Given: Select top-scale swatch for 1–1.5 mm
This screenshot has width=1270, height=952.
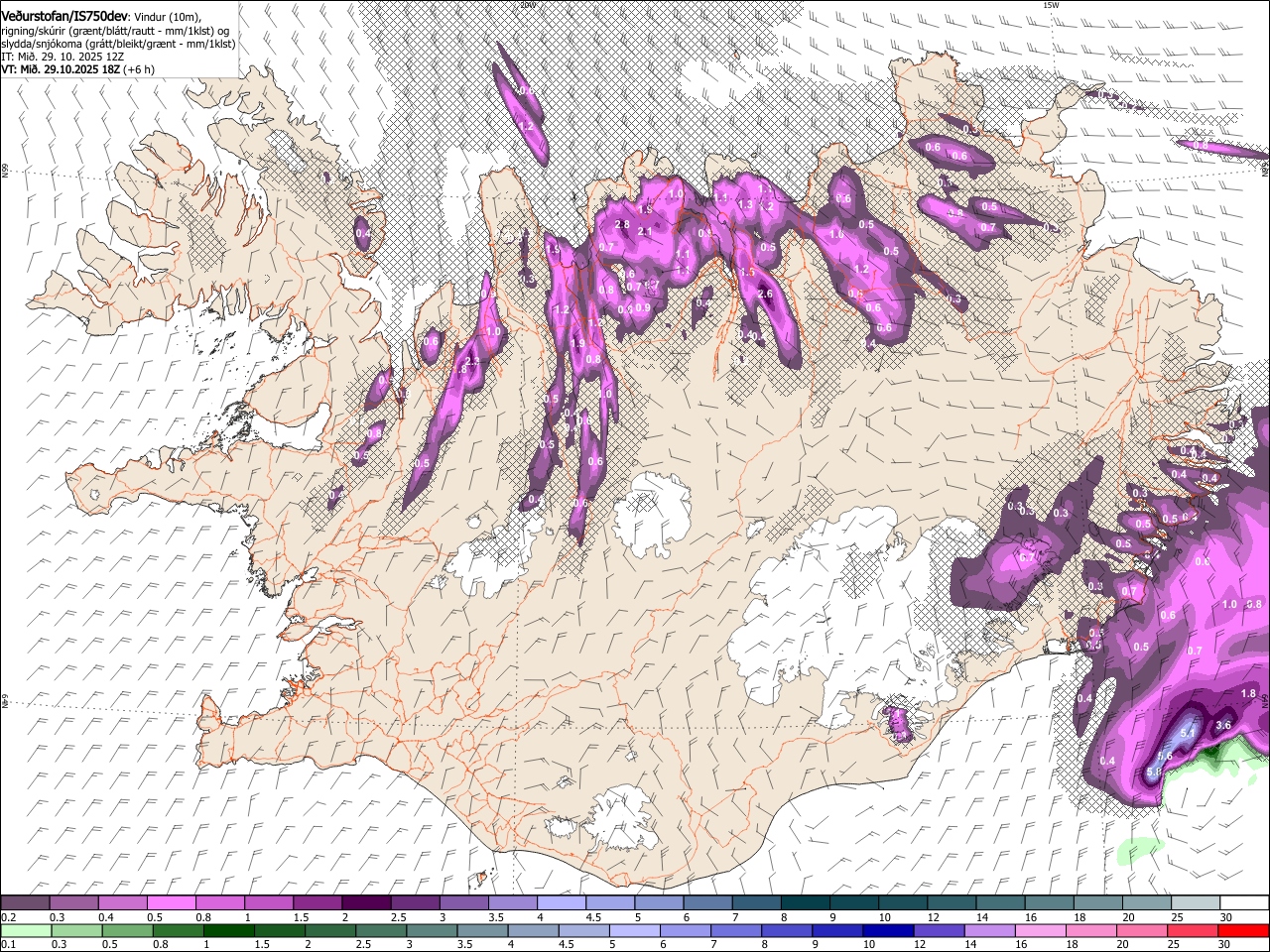Looking at the screenshot, I should pyautogui.click(x=268, y=903).
